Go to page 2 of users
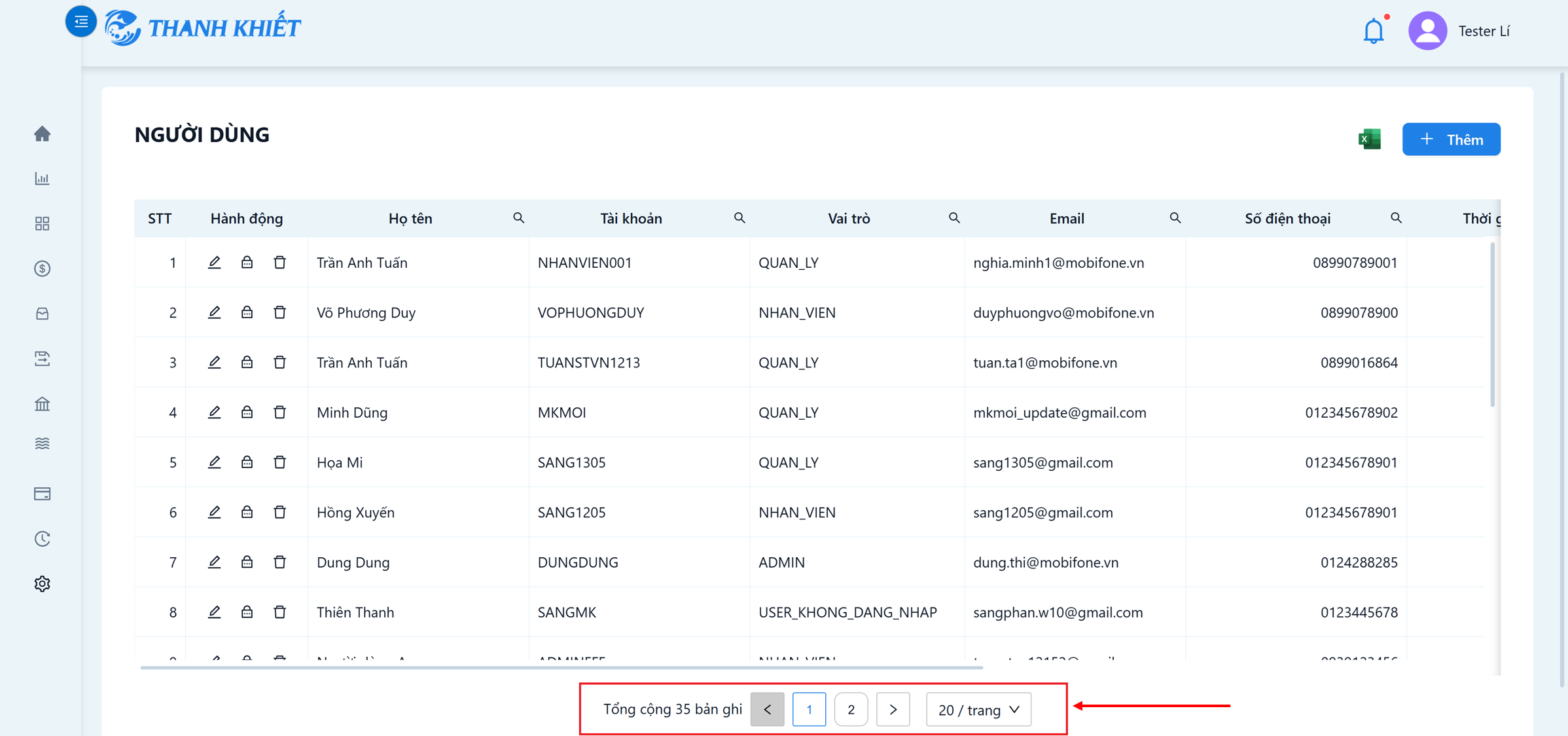Viewport: 1568px width, 736px height. [851, 710]
